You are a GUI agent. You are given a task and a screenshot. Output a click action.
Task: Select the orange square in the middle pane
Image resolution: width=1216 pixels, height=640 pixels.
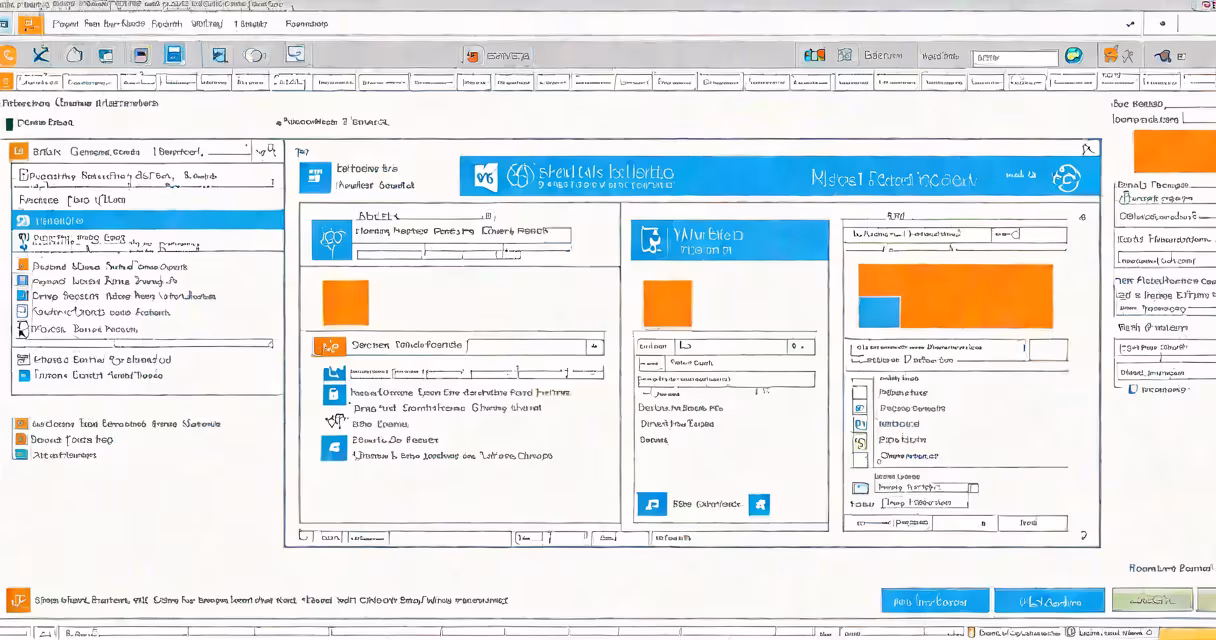[x=667, y=304]
